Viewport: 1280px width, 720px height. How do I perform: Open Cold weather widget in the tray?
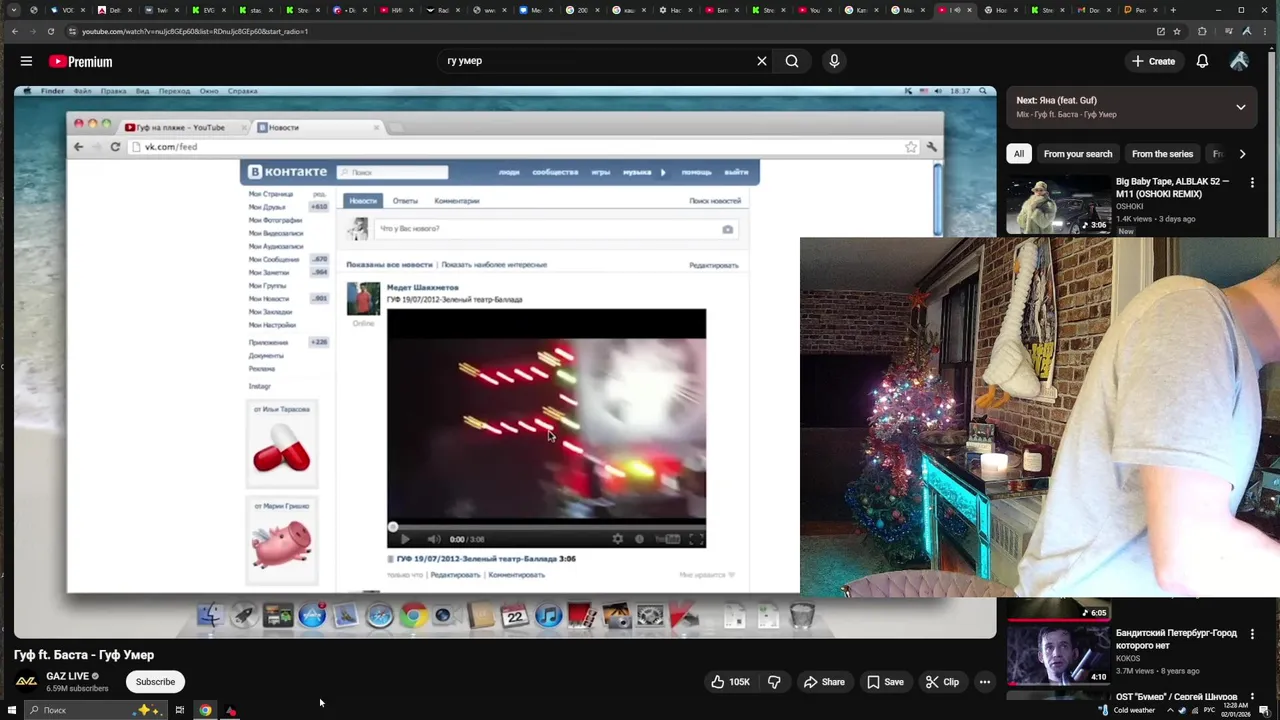pyautogui.click(x=1127, y=710)
